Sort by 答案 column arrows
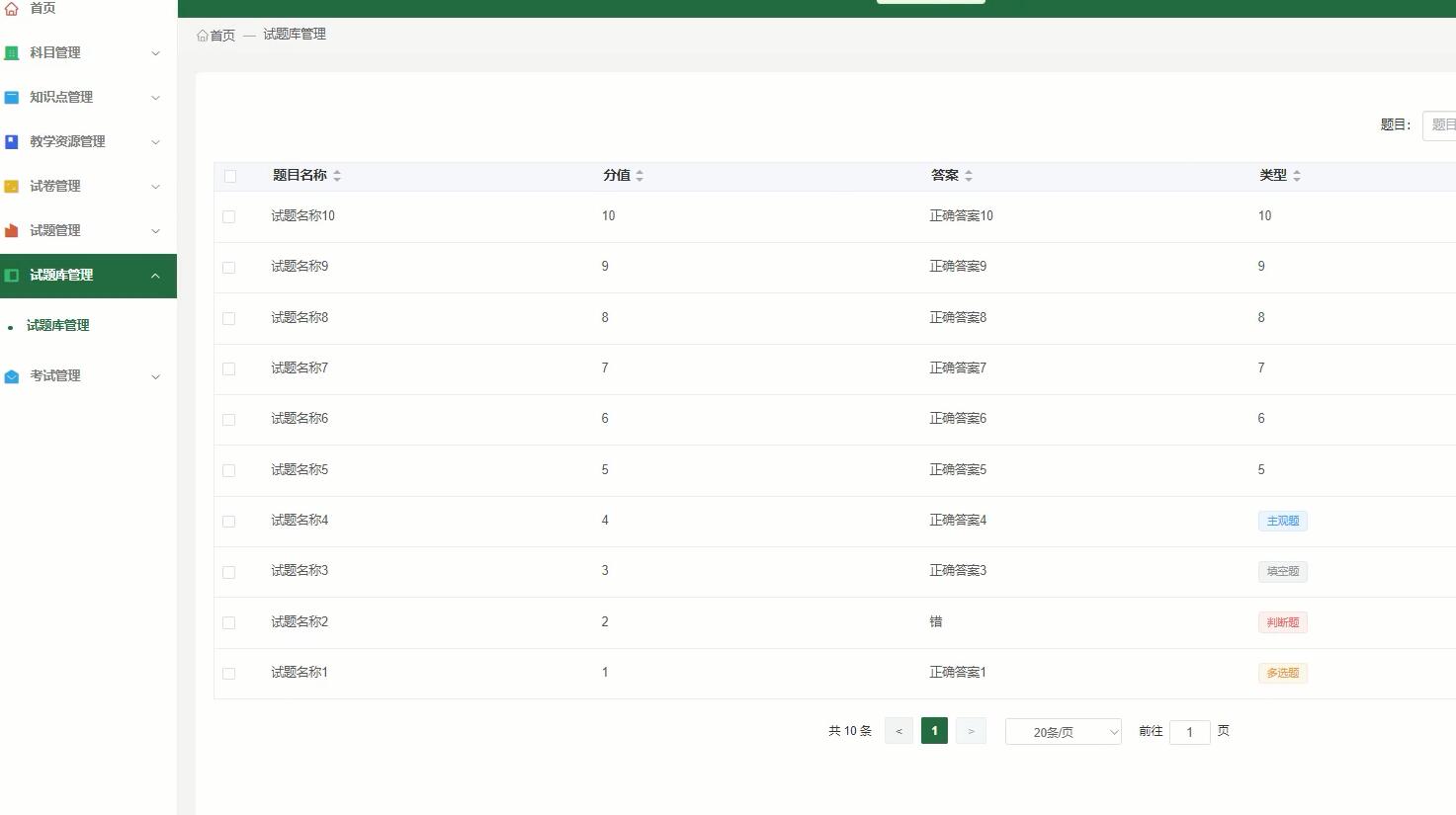The height and width of the screenshot is (815, 1456). point(969,176)
